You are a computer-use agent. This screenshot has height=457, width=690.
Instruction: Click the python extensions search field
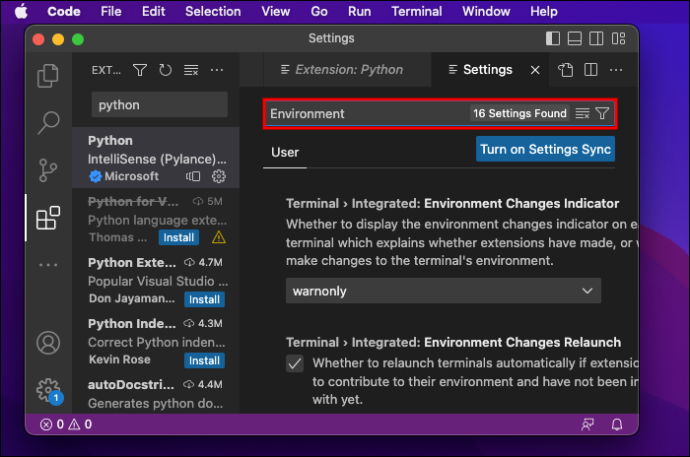point(159,105)
